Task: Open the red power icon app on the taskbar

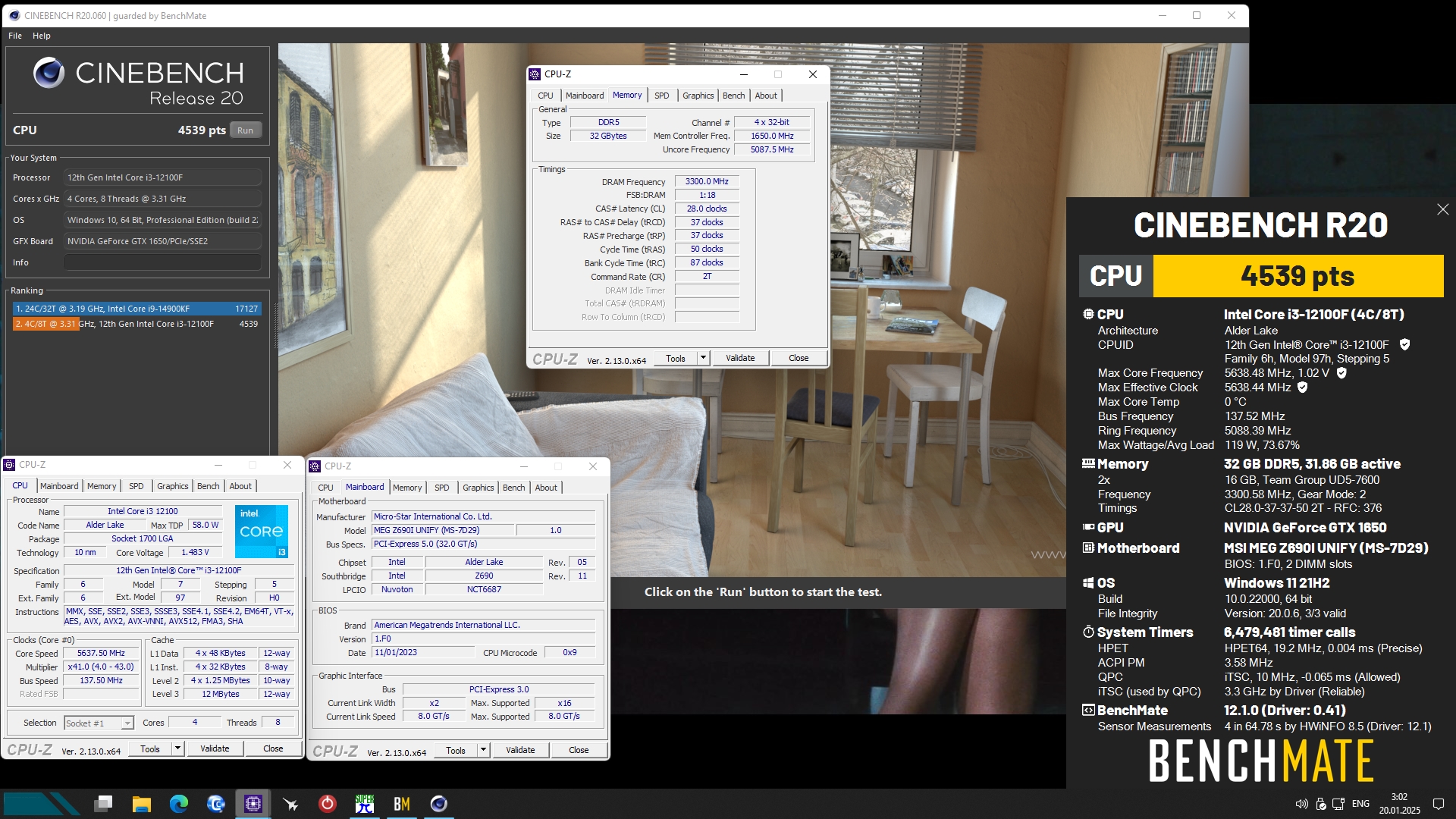Action: point(327,804)
